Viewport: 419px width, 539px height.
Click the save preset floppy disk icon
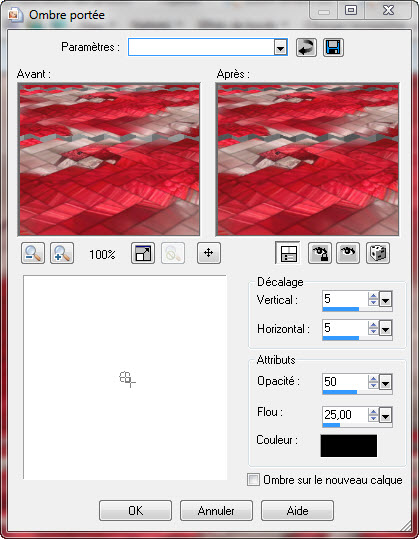333,47
